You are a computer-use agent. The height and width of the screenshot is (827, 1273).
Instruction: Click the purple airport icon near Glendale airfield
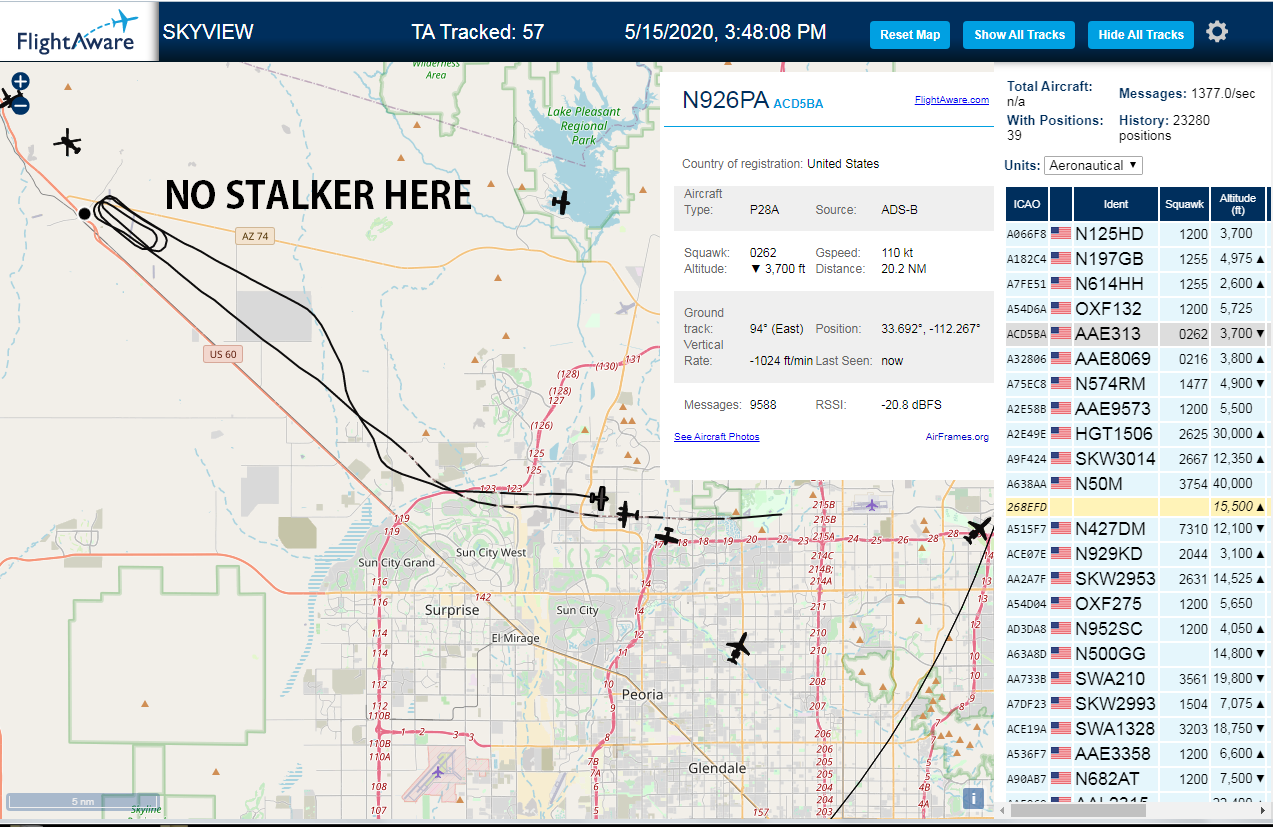(438, 771)
